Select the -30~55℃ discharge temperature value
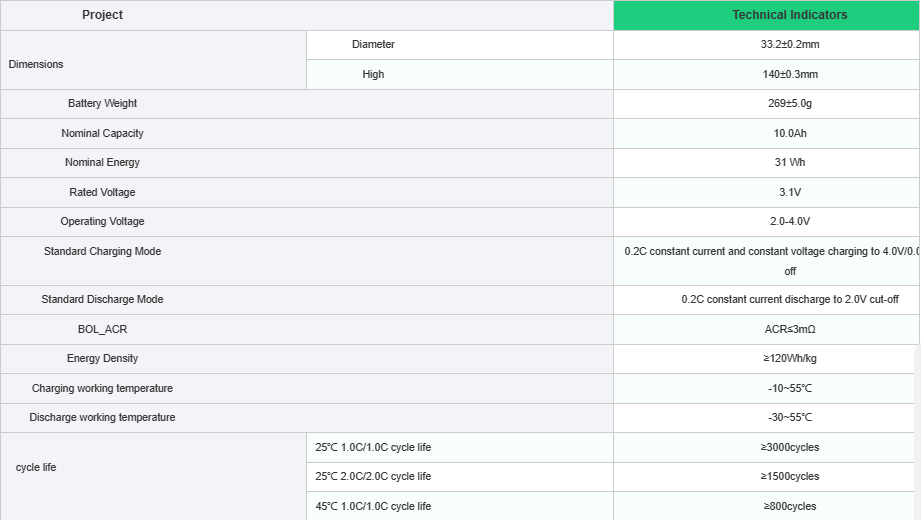 pos(789,418)
